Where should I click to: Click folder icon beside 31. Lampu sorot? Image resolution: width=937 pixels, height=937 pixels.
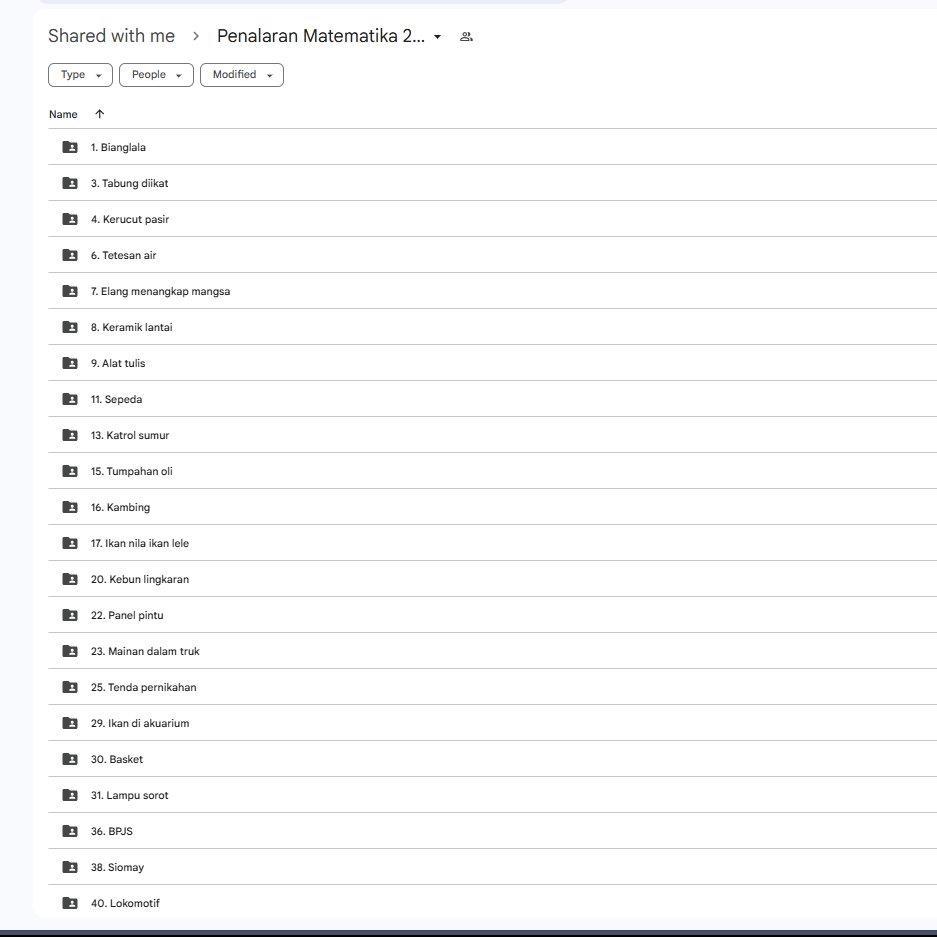pos(70,795)
